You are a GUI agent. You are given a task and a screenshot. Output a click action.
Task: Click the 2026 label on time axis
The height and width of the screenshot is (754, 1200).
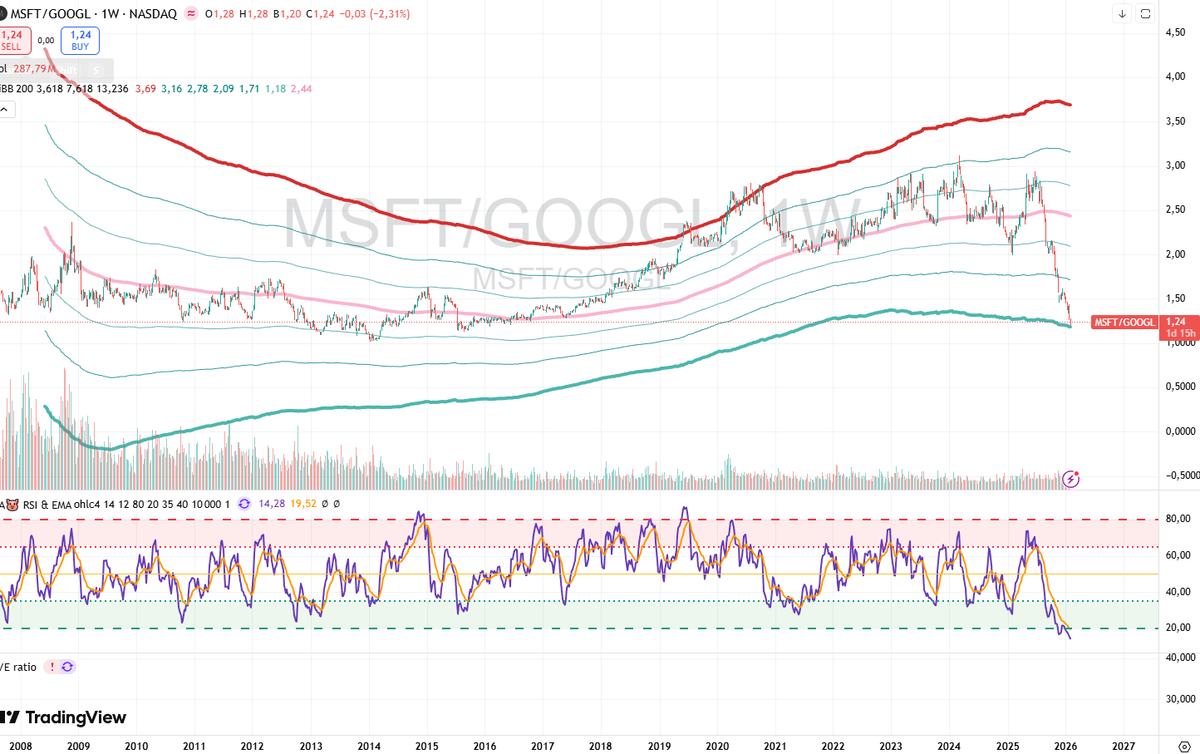point(1065,746)
